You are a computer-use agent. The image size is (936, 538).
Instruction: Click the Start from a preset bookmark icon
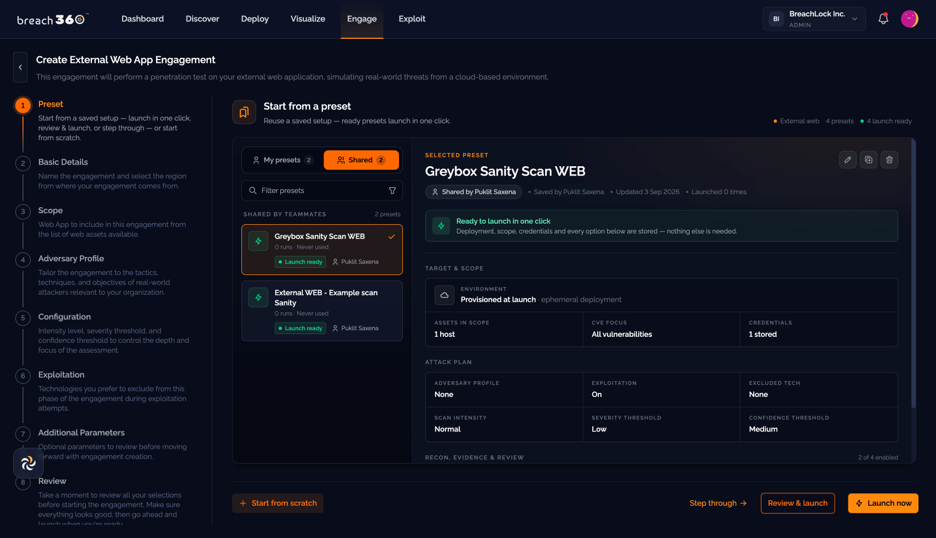point(244,112)
